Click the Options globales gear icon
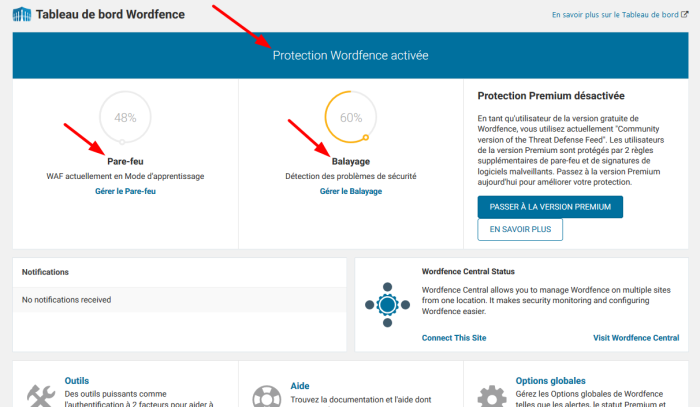 (x=492, y=396)
